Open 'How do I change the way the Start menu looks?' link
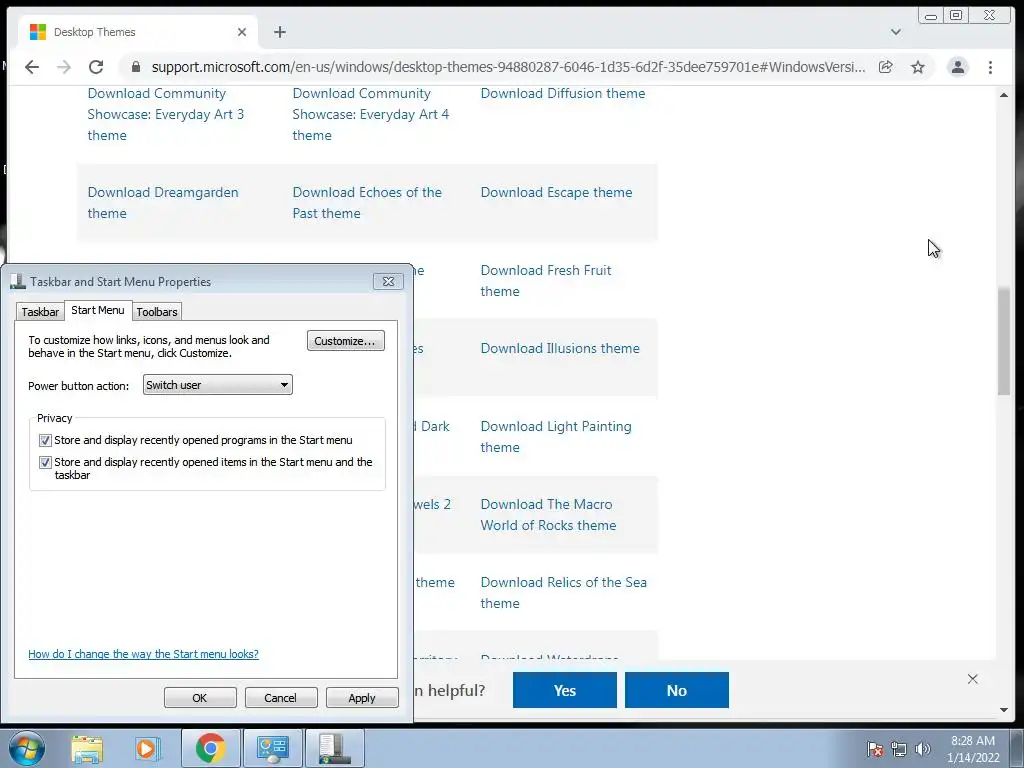This screenshot has height=768, width=1024. [143, 654]
